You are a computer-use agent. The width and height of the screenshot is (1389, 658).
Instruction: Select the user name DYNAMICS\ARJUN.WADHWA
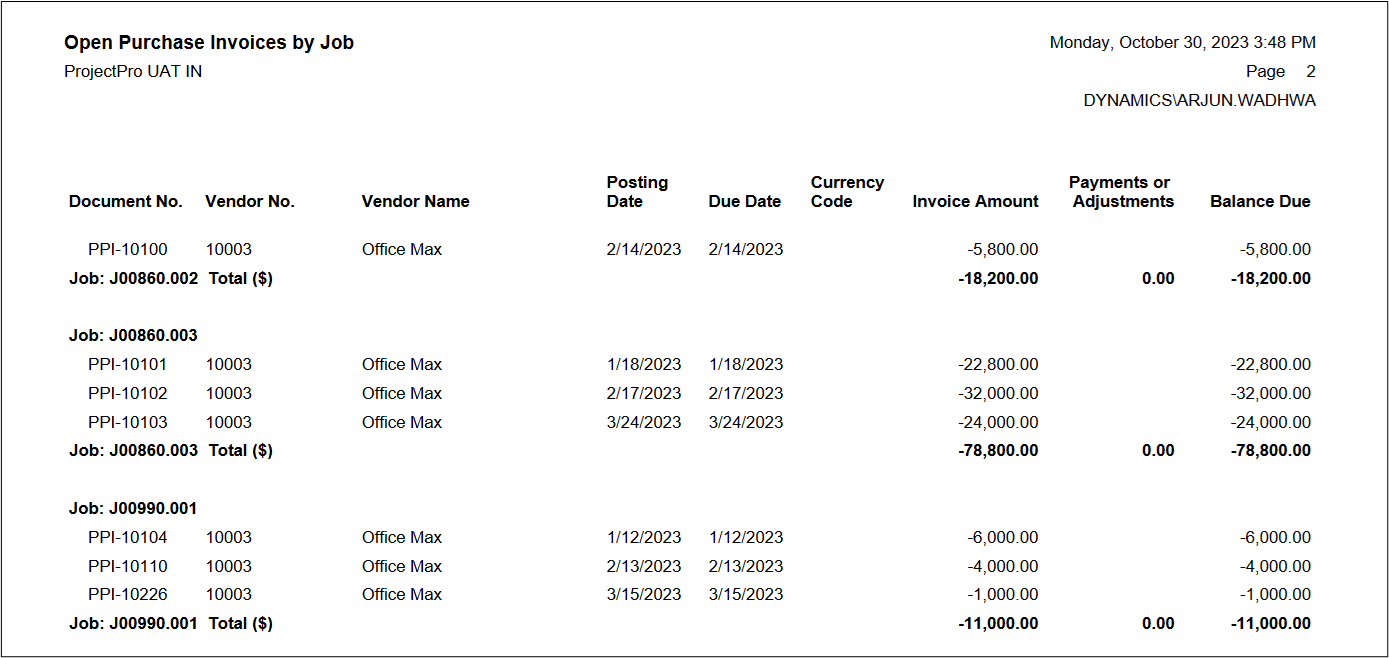pos(1199,101)
